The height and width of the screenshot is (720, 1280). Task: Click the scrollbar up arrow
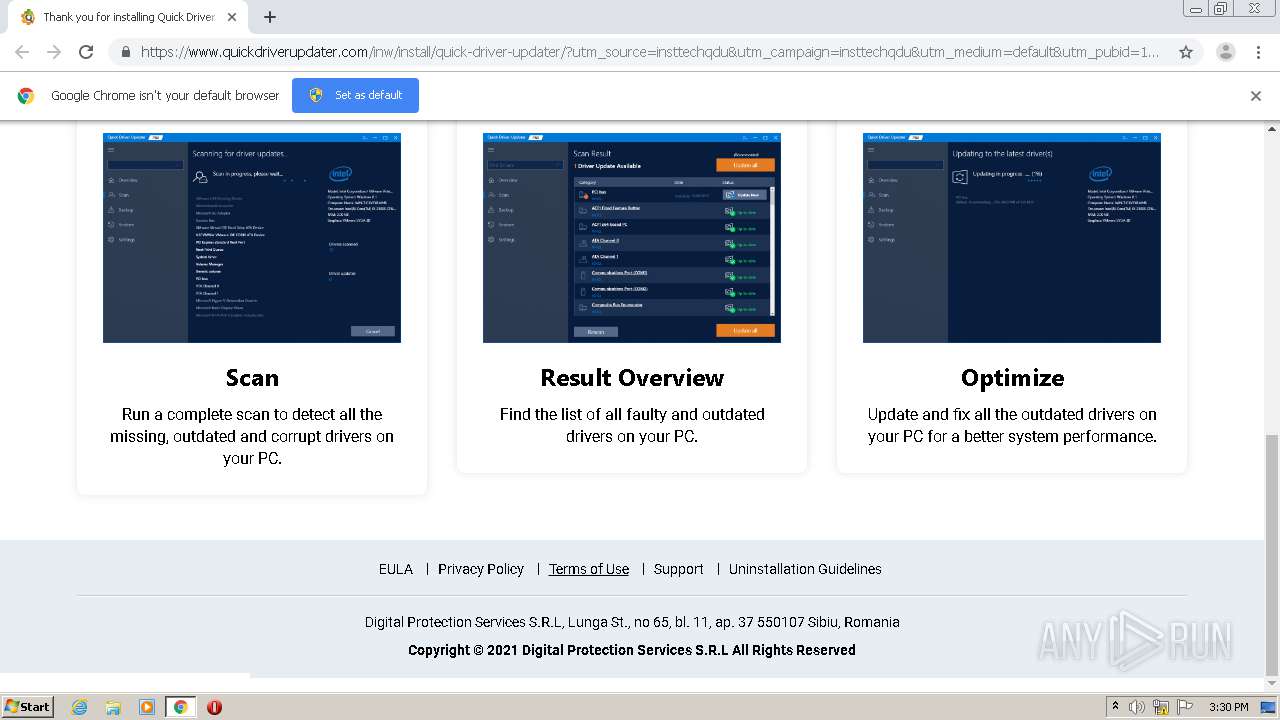(x=1272, y=128)
